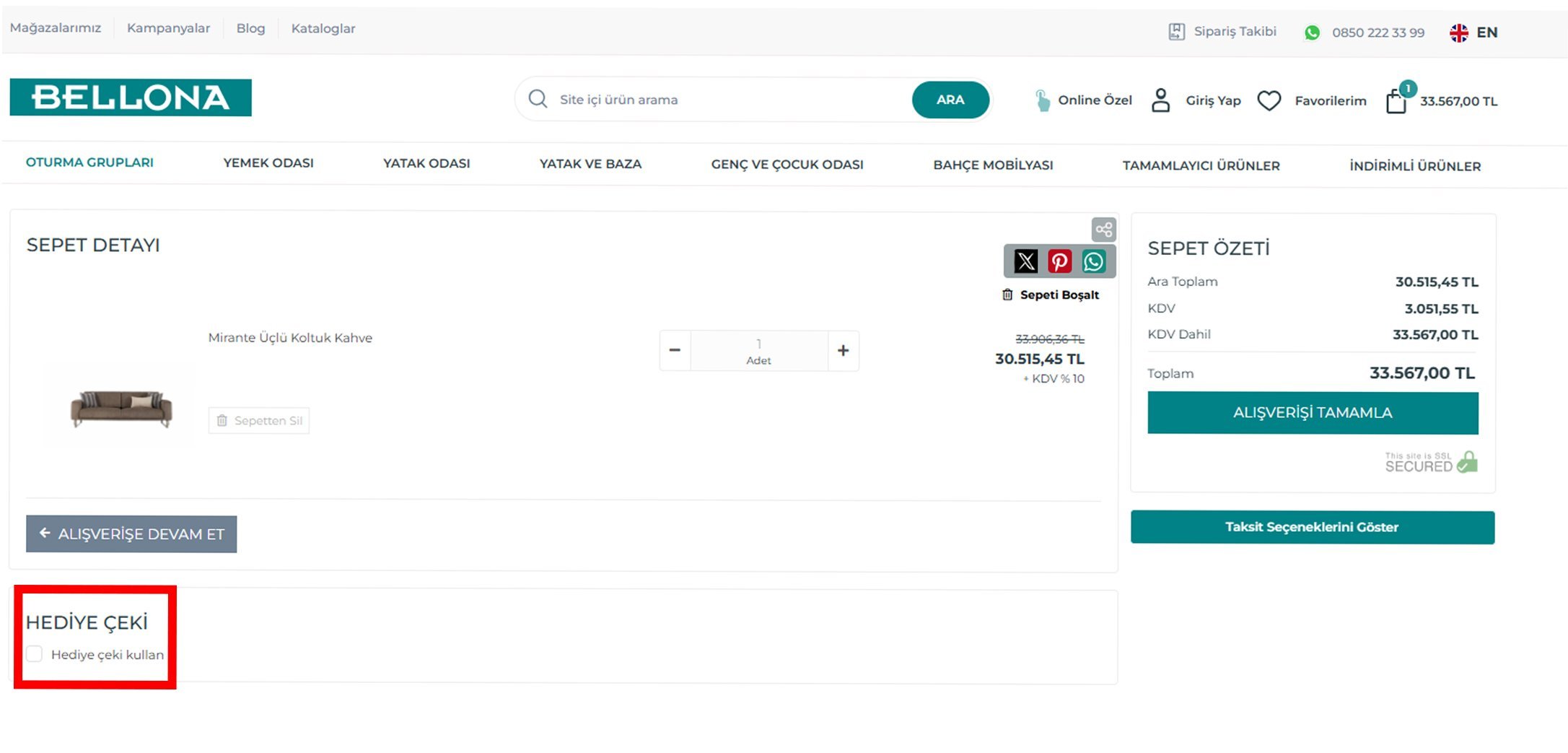
Task: Click in the site search input field
Action: 729,100
